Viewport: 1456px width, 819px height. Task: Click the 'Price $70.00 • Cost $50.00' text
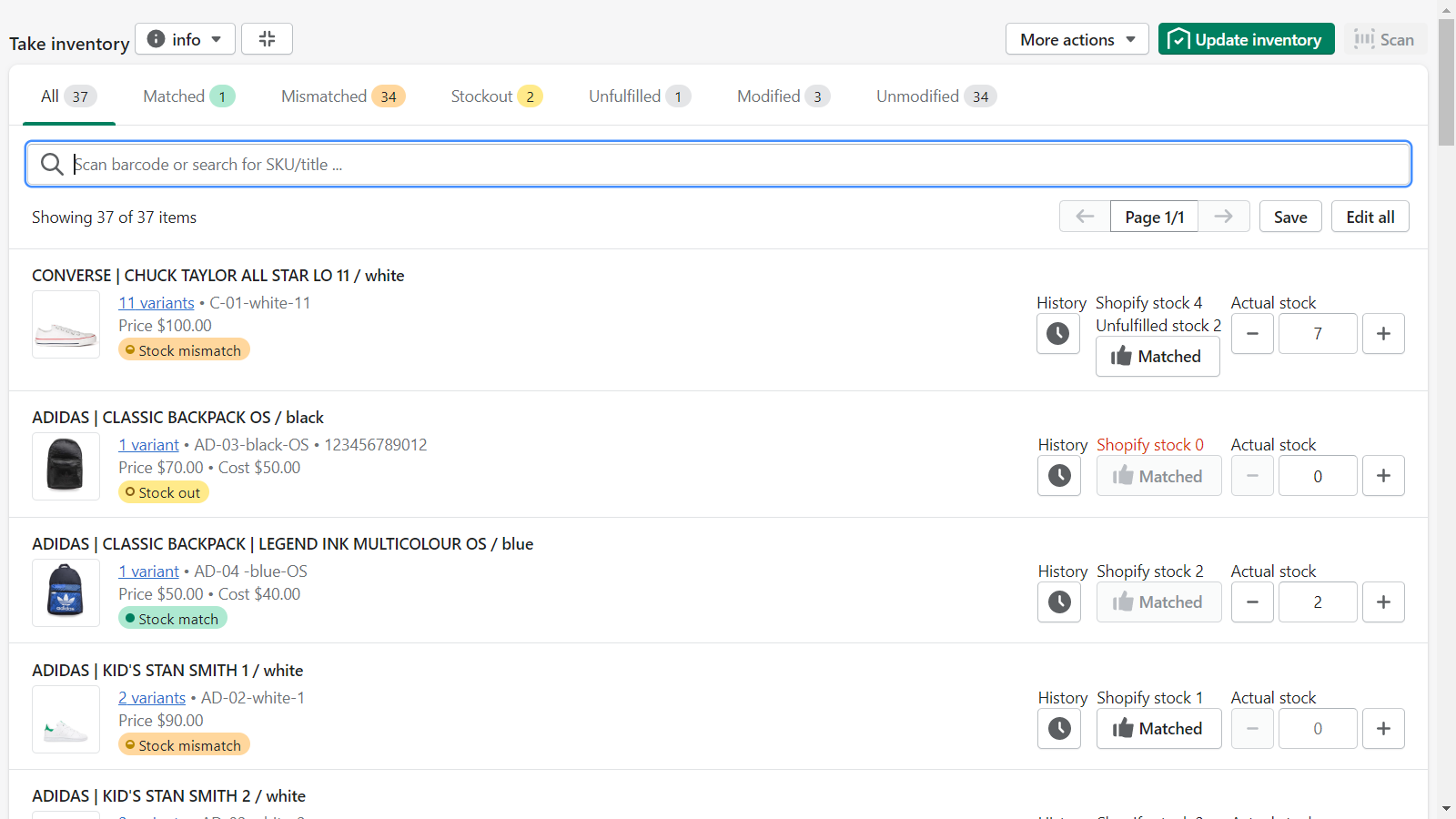point(209,468)
